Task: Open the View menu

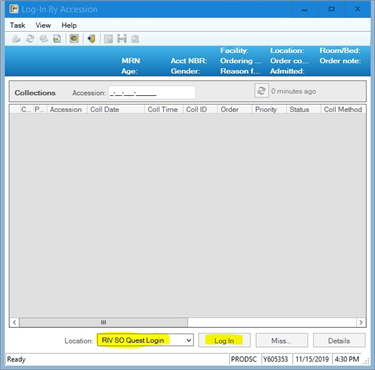Action: (x=43, y=25)
